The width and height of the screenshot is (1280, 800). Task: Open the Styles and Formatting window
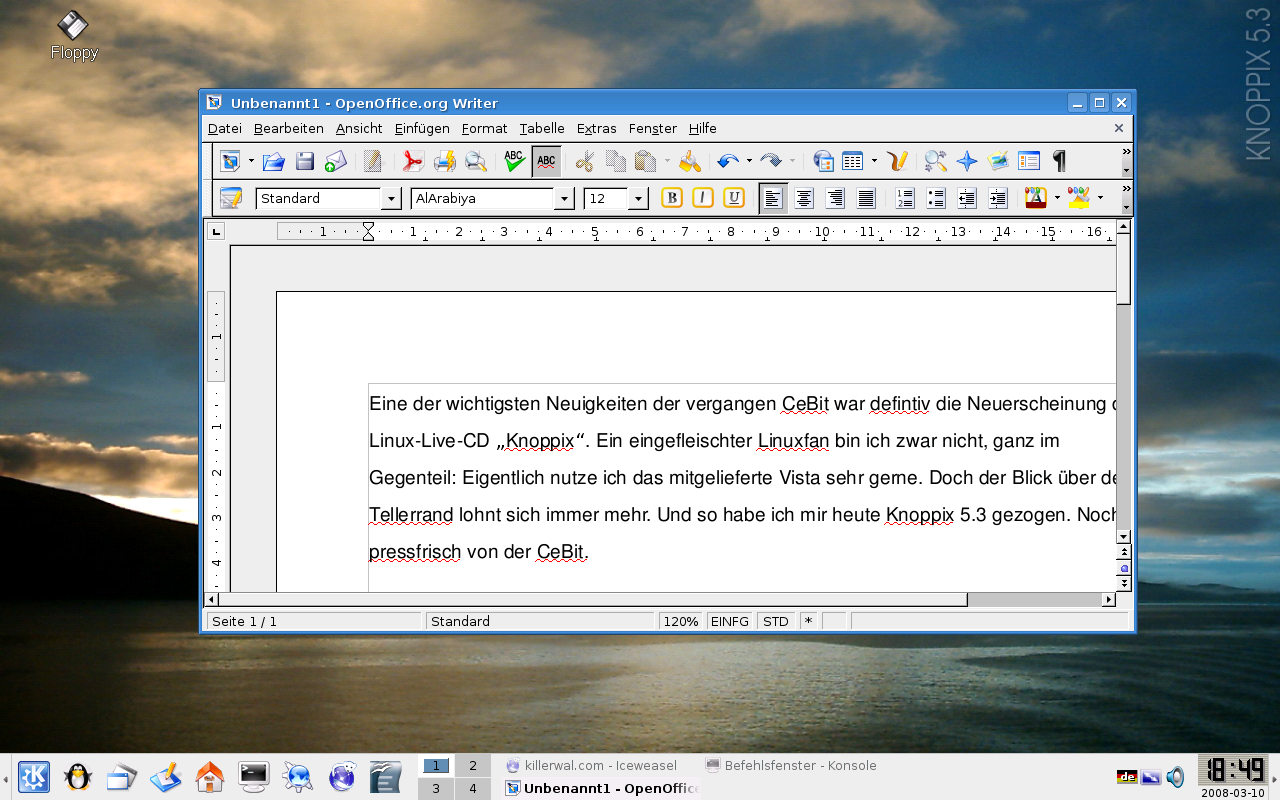231,198
